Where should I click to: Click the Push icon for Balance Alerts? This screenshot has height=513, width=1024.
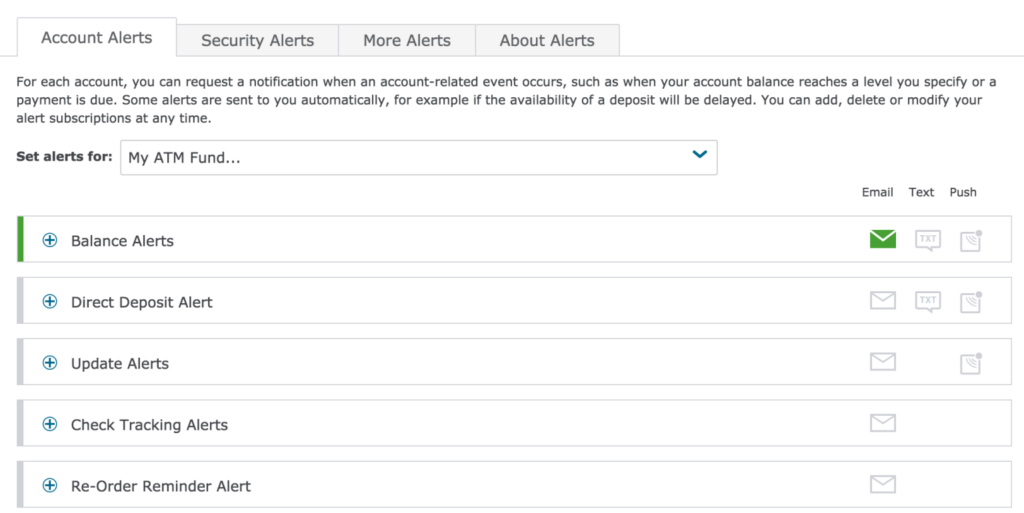(971, 240)
